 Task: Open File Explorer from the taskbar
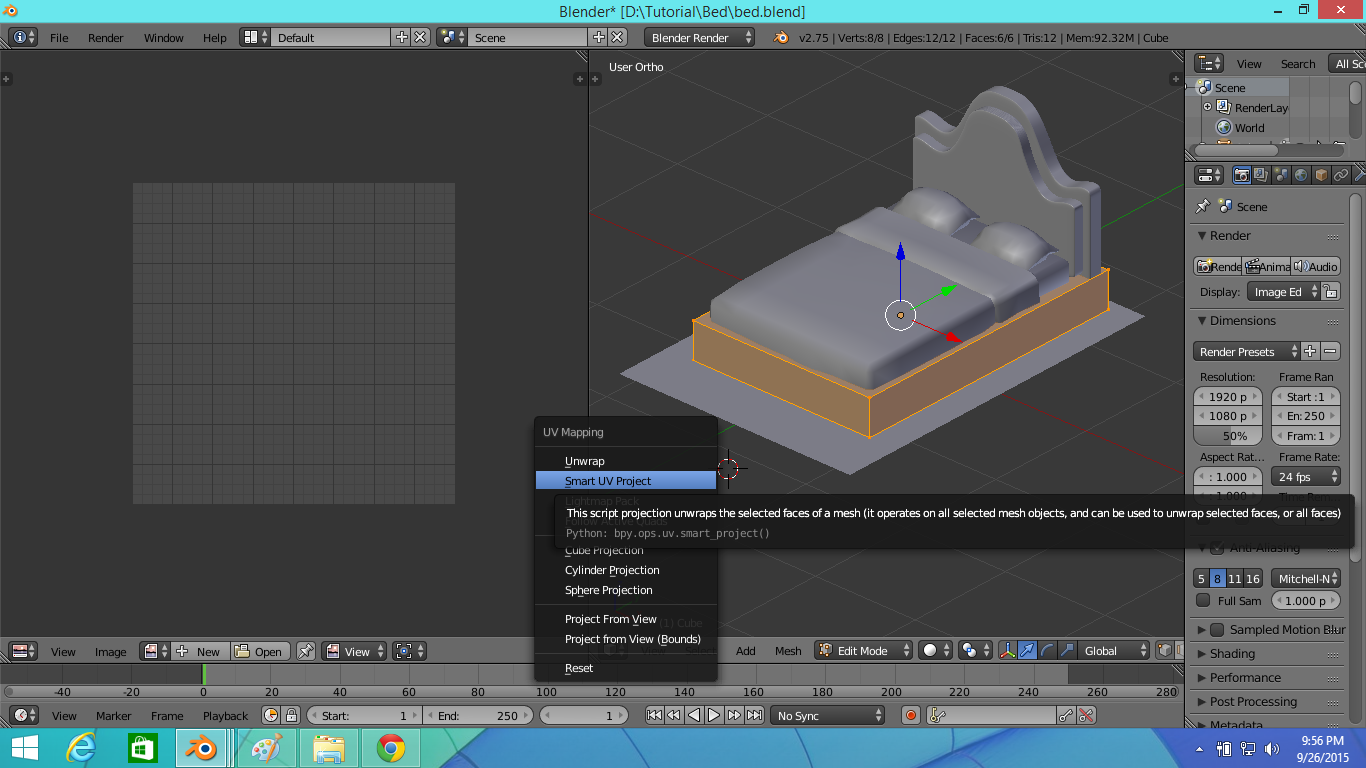click(x=329, y=747)
